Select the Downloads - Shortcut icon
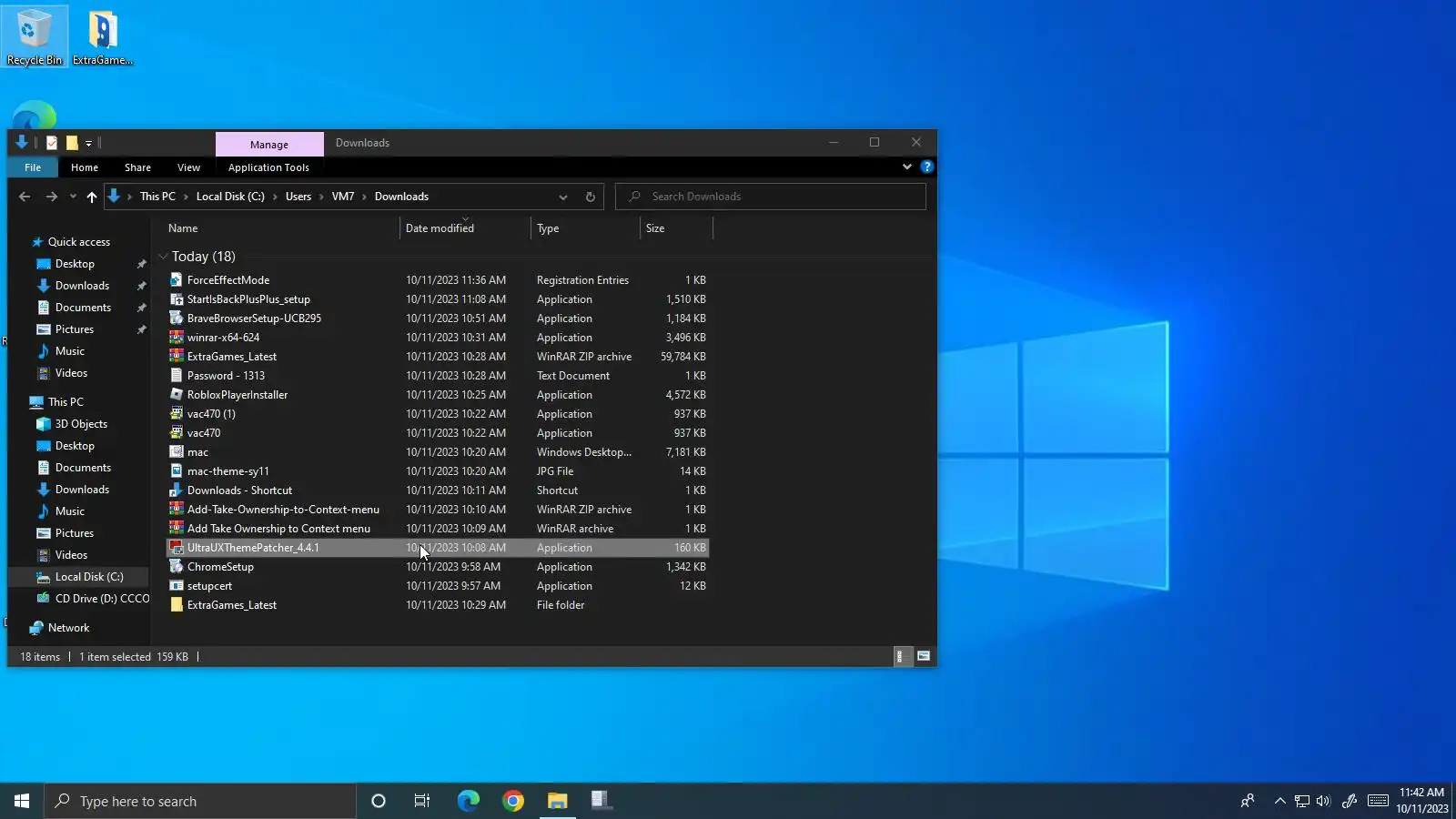 pyautogui.click(x=177, y=490)
